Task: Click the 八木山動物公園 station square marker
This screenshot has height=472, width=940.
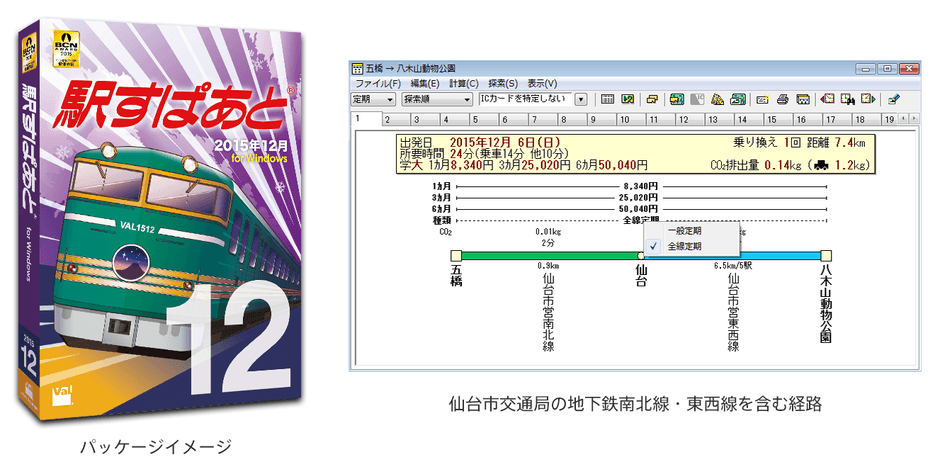Action: coord(826,256)
